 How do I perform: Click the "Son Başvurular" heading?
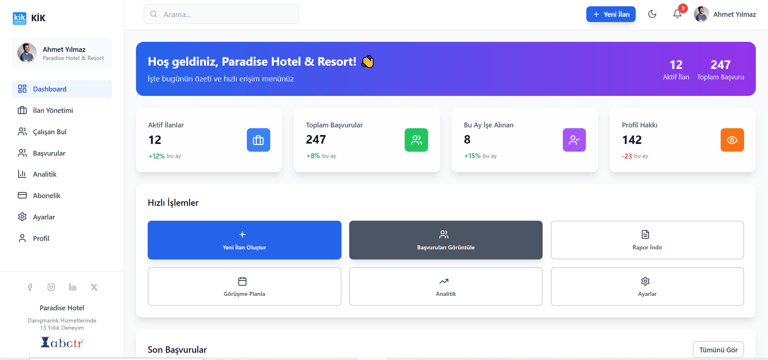(x=177, y=350)
